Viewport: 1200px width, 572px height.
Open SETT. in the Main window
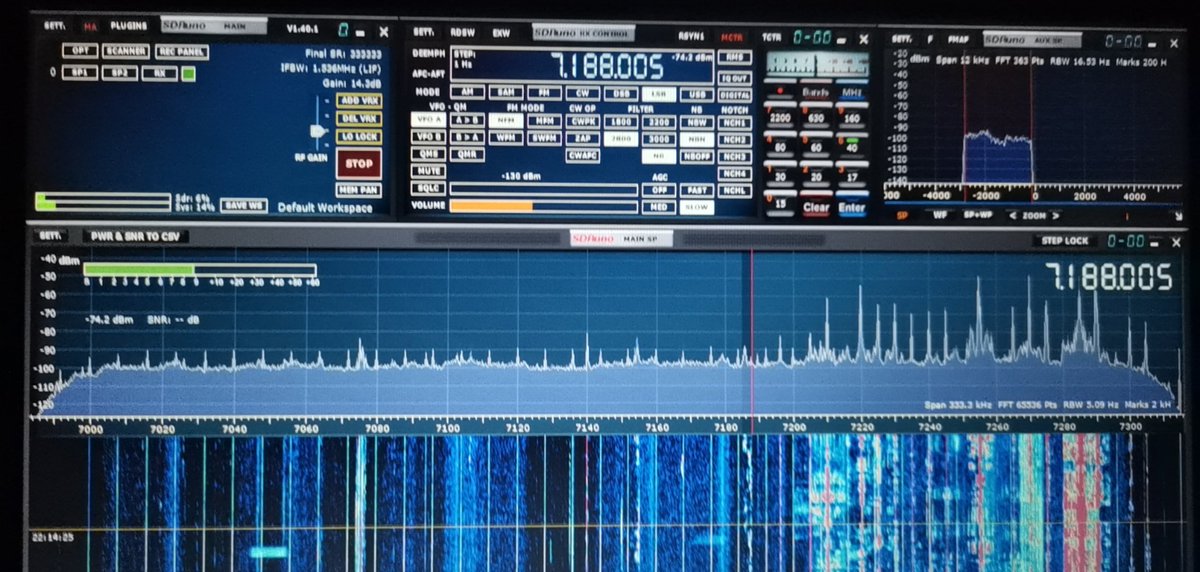(x=53, y=26)
